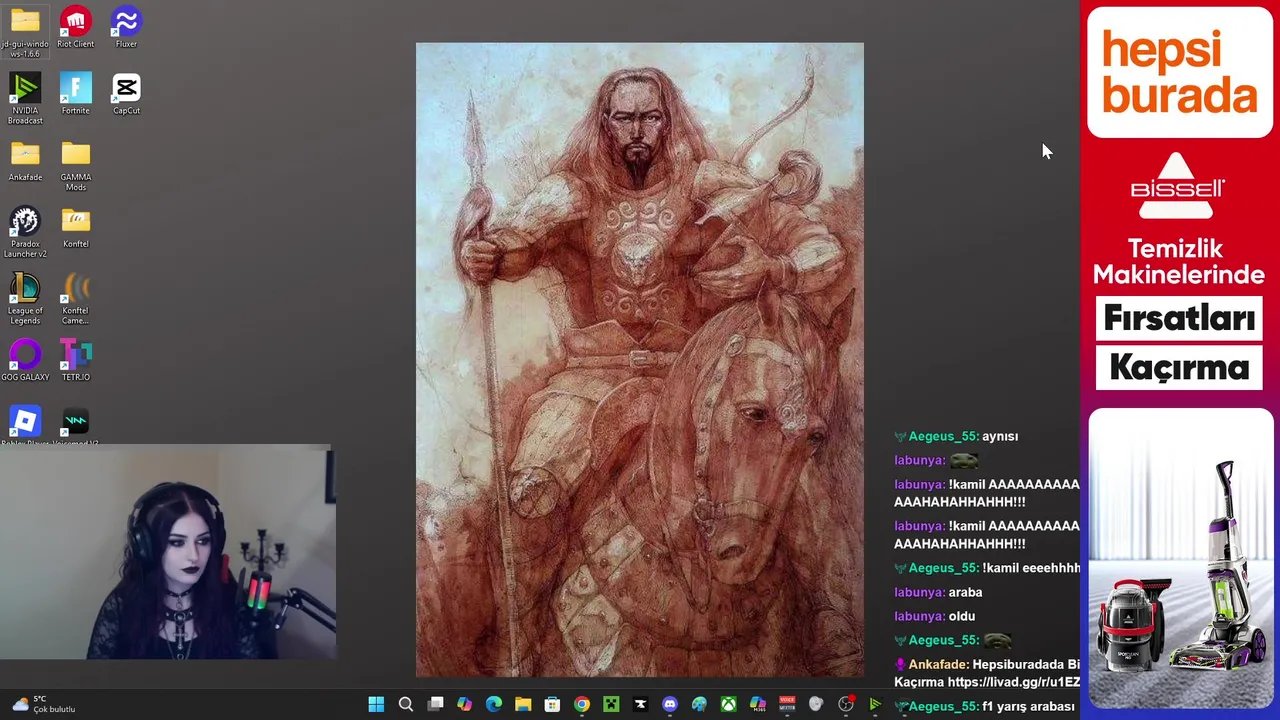Image resolution: width=1280 pixels, height=720 pixels.
Task: Open the TETR.IO desktop shortcut
Action: (75, 360)
